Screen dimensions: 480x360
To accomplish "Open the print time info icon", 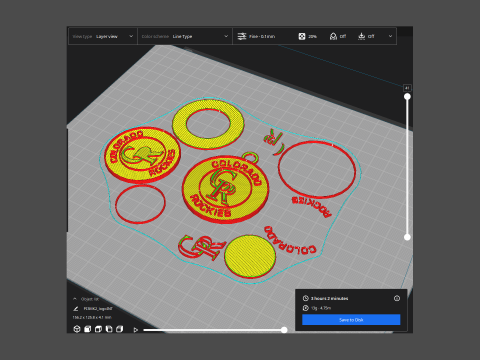I will (397, 298).
